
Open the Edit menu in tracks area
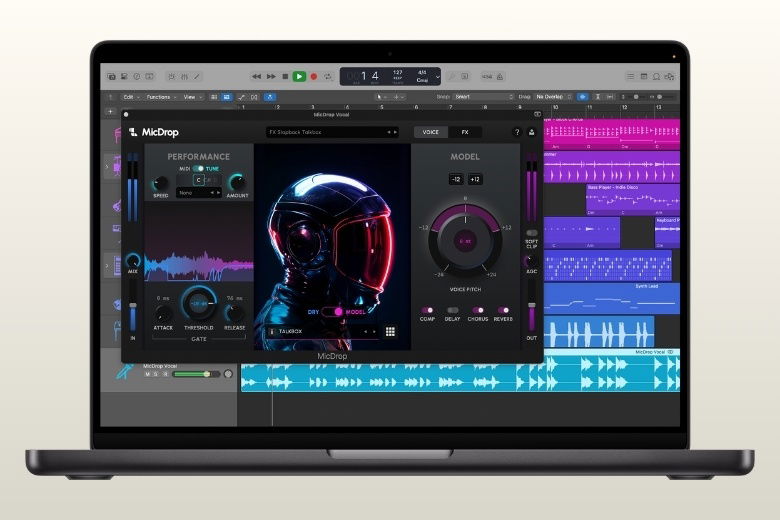(131, 97)
